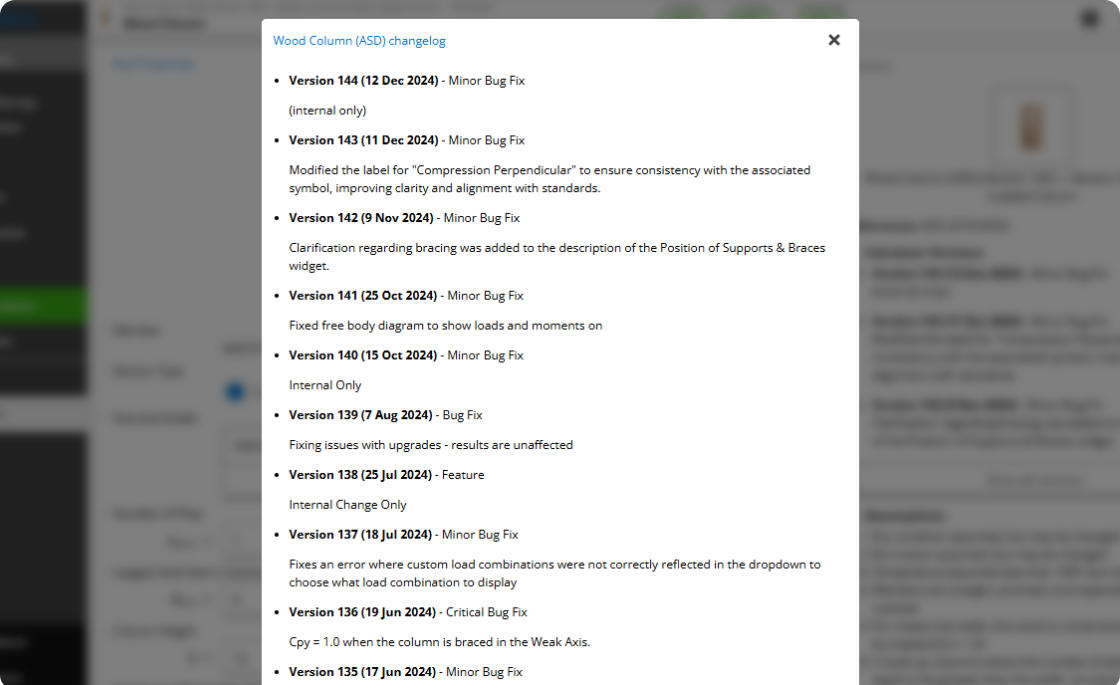Select the Version 138 (25 Jul 2024) Feature entry
The height and width of the screenshot is (685, 1120).
(x=386, y=475)
